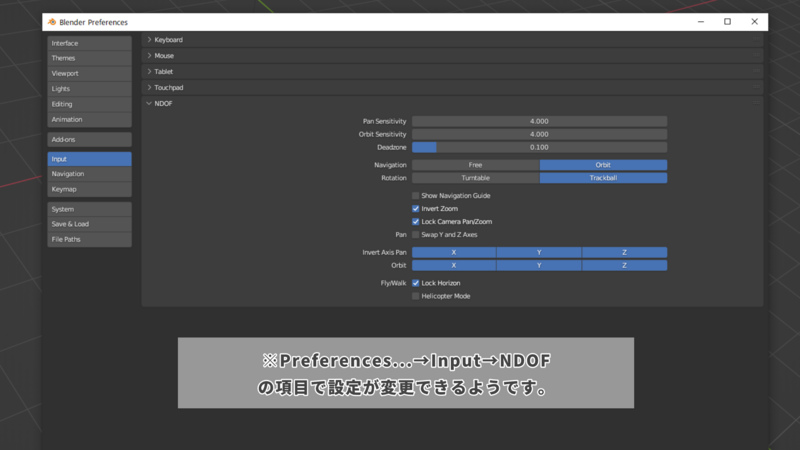Click the Pan Sensitivity value field
Image resolution: width=800 pixels, height=450 pixels.
click(x=539, y=121)
